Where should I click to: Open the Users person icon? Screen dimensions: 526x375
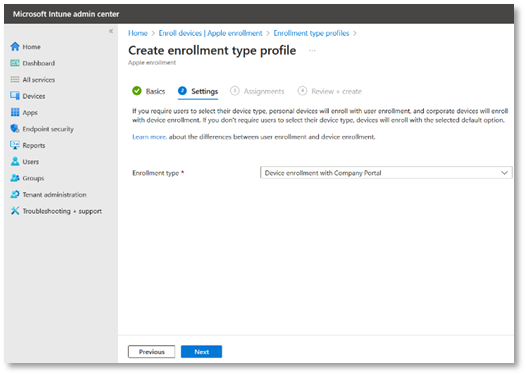pyautogui.click(x=15, y=162)
